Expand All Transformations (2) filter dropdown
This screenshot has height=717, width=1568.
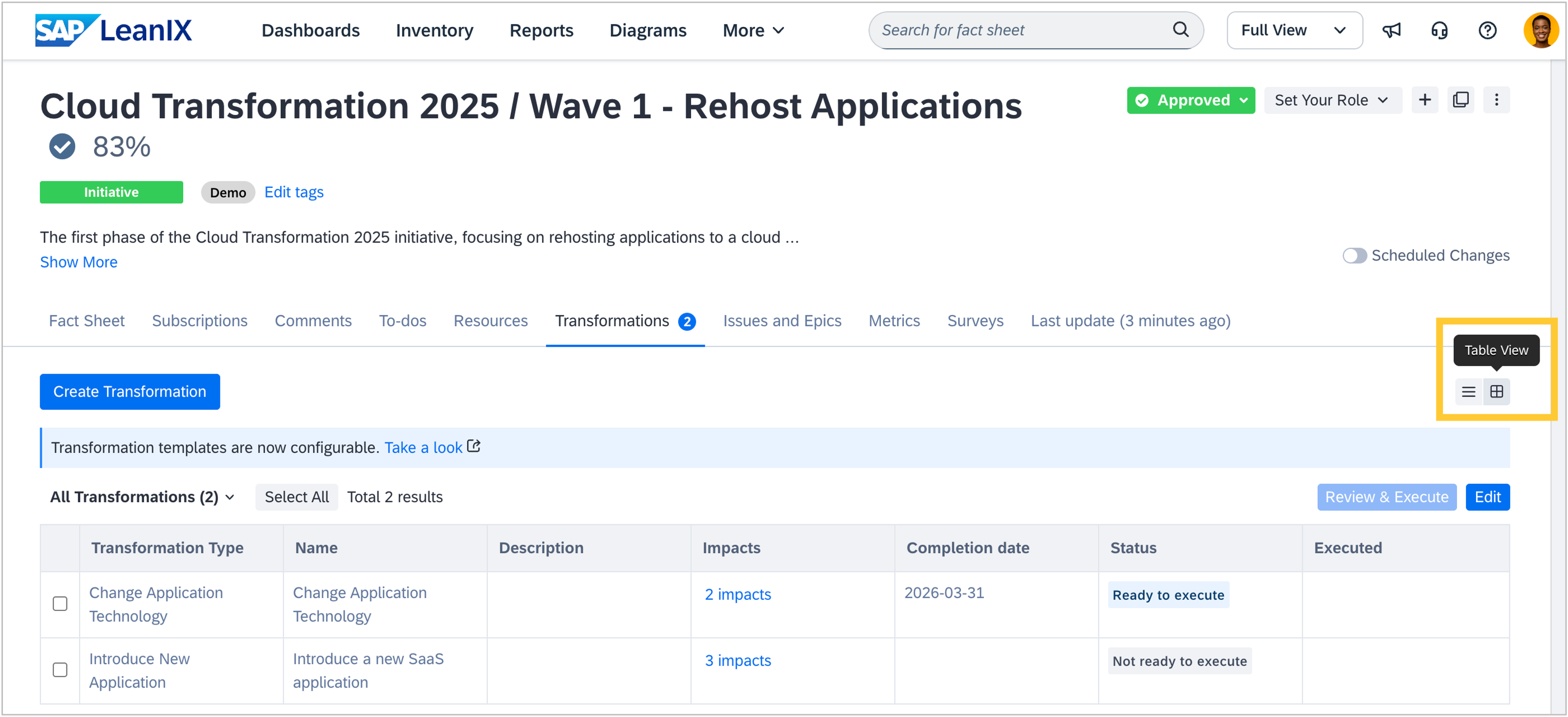[x=142, y=497]
